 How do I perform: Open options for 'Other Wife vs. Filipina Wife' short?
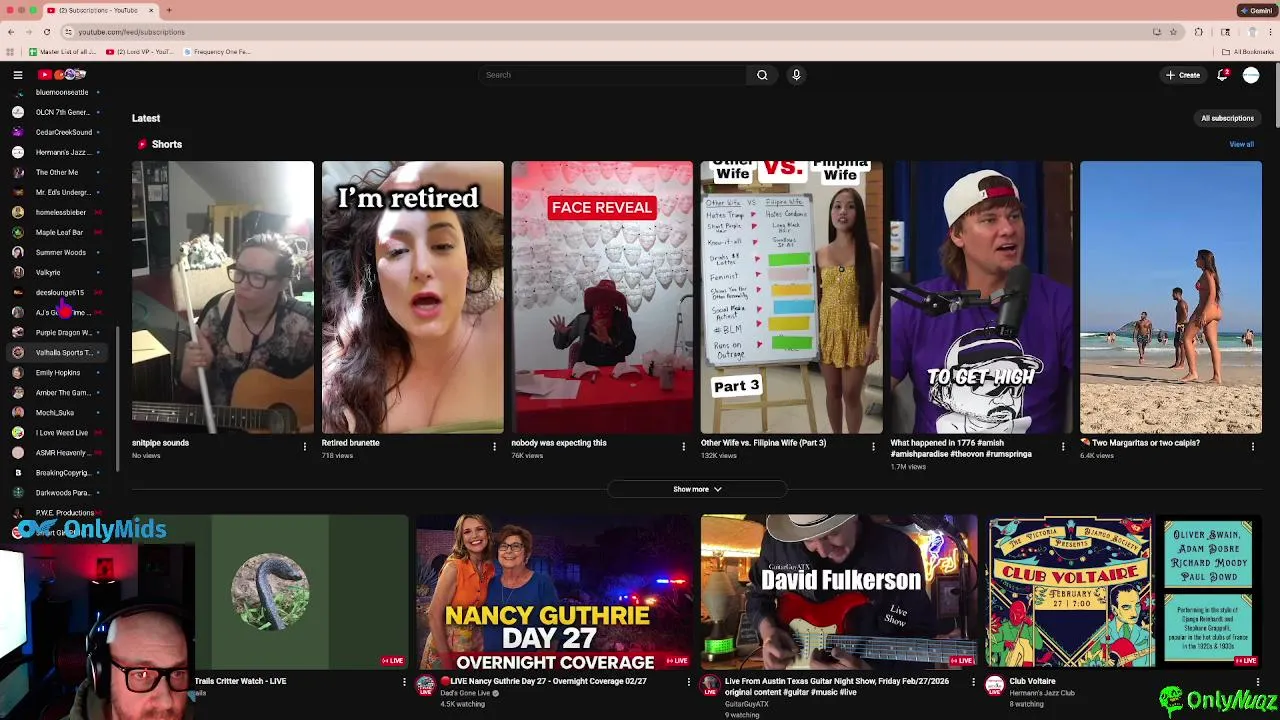[x=873, y=447]
